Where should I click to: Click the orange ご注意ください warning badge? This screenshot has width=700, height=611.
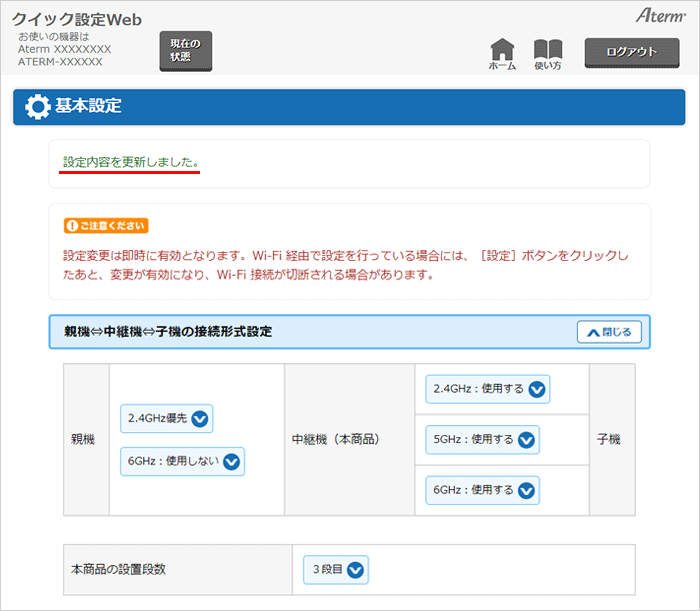[x=105, y=226]
